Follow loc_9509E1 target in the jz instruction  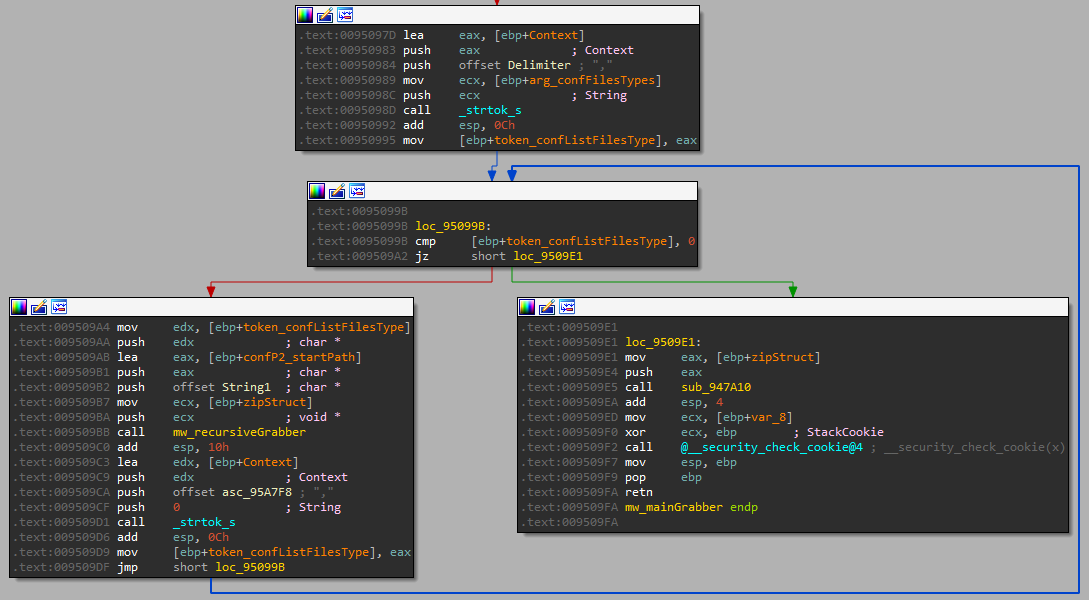pos(548,256)
